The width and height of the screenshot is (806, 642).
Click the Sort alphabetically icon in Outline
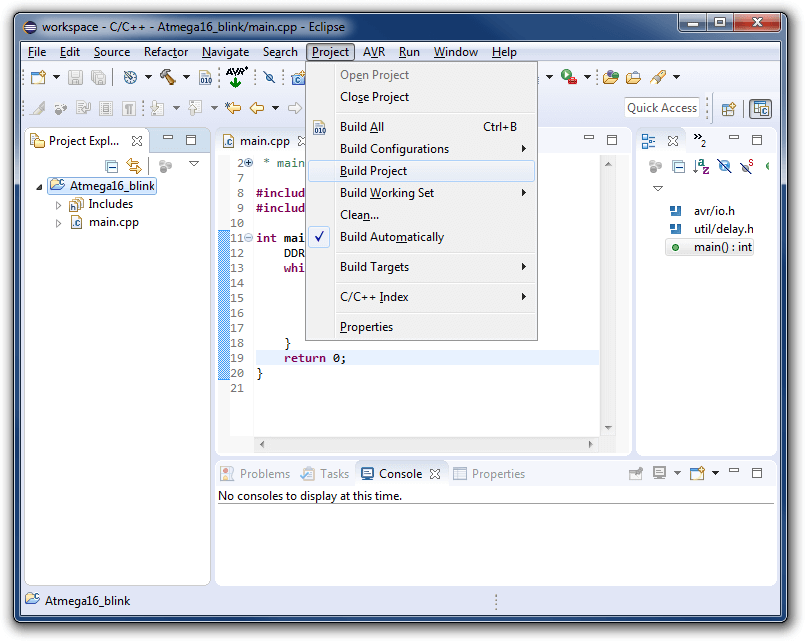(701, 166)
